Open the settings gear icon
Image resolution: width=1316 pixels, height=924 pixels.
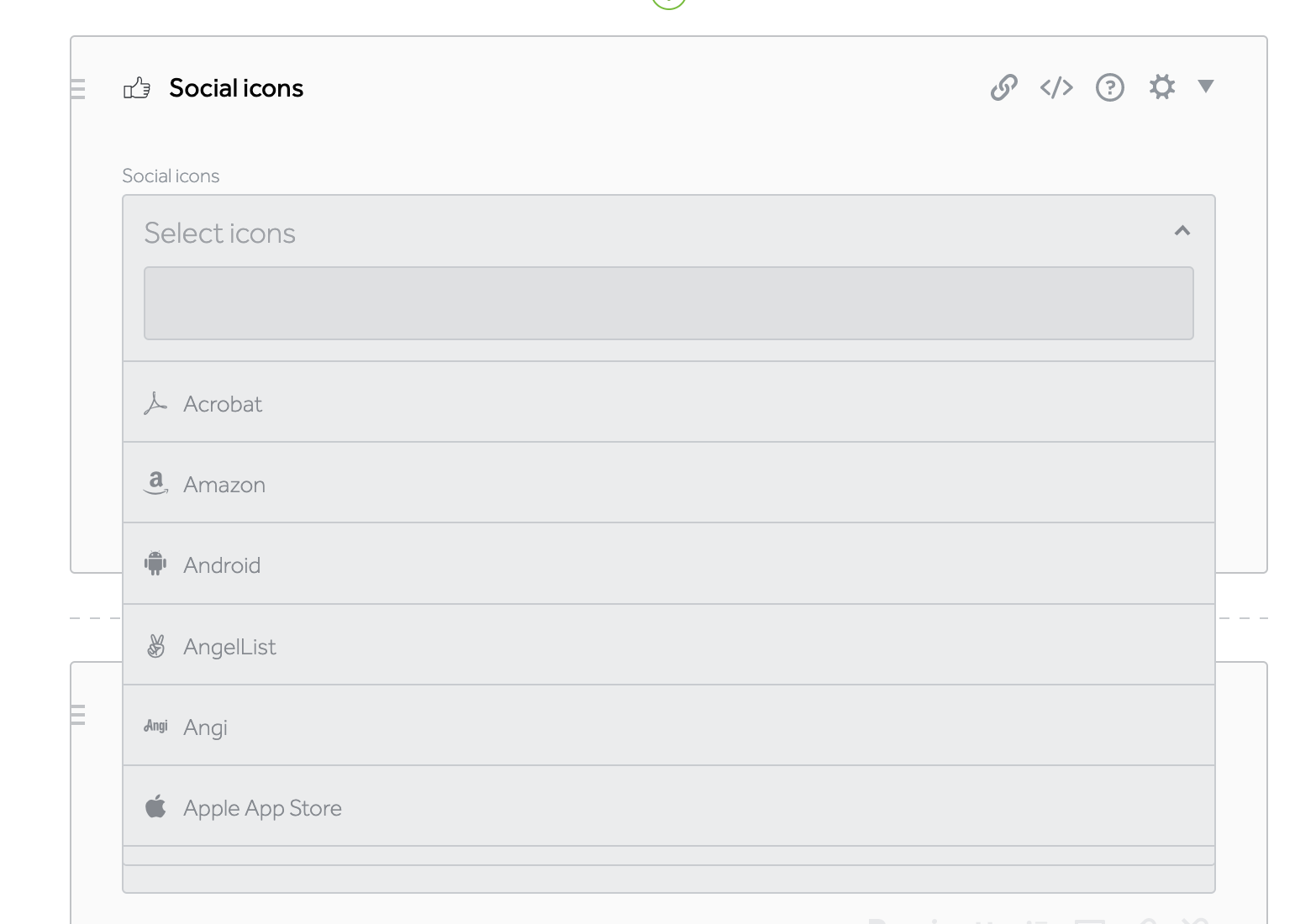tap(1161, 87)
